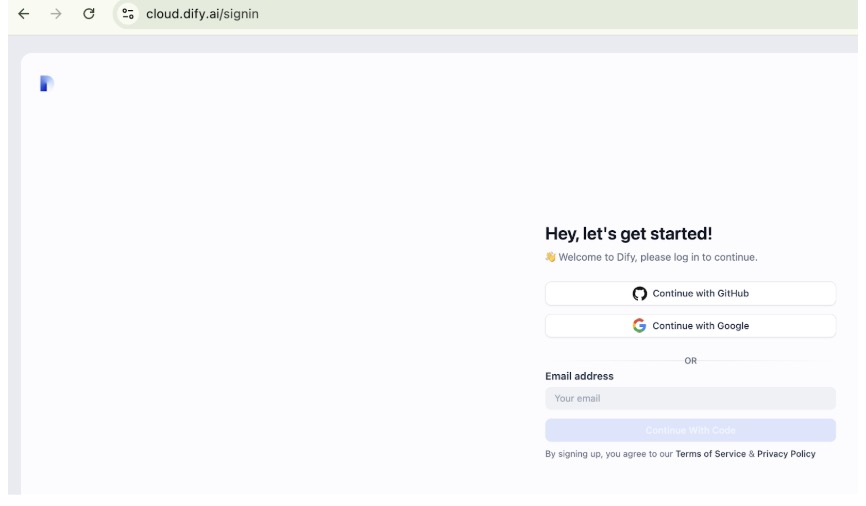Image resolution: width=866 pixels, height=506 pixels.
Task: Go back using browser back arrow
Action: 23,14
